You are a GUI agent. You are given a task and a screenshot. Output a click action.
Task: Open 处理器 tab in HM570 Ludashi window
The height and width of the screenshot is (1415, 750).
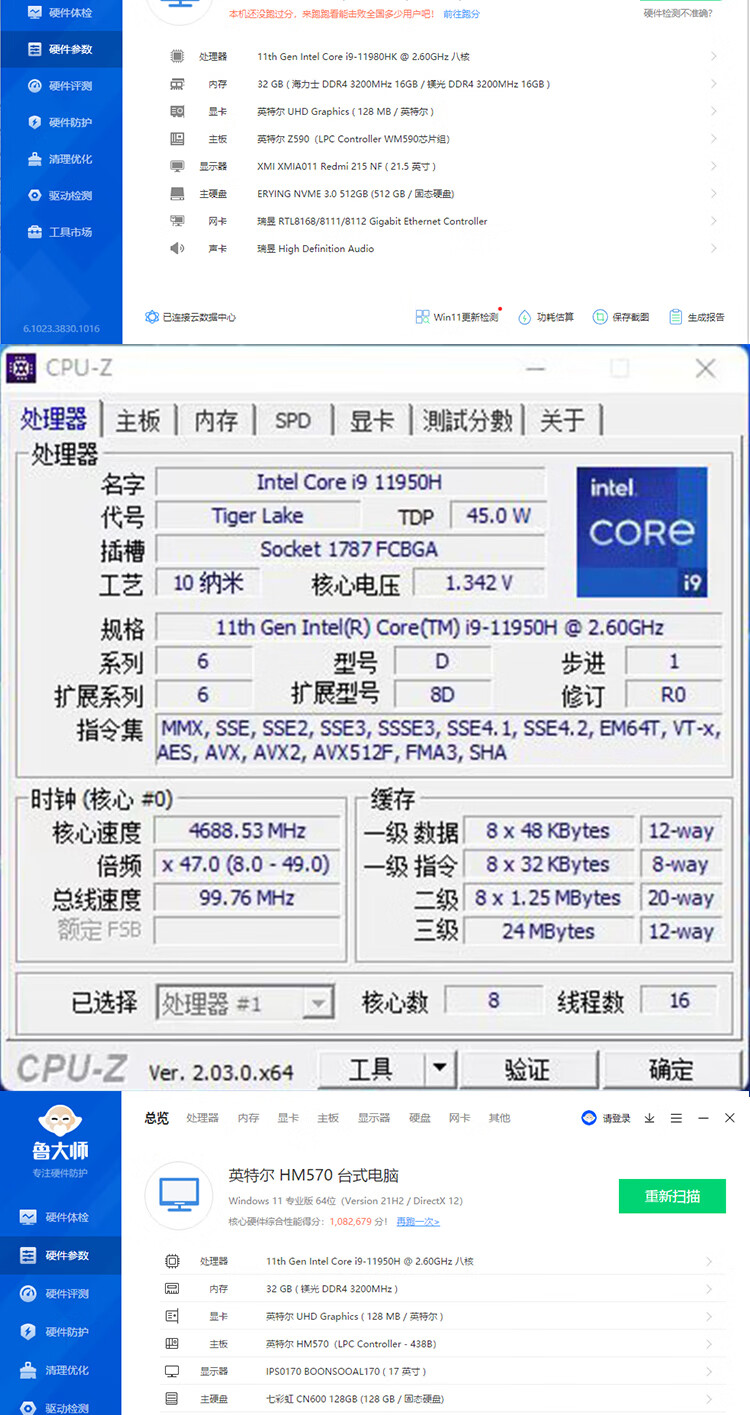[203, 1118]
